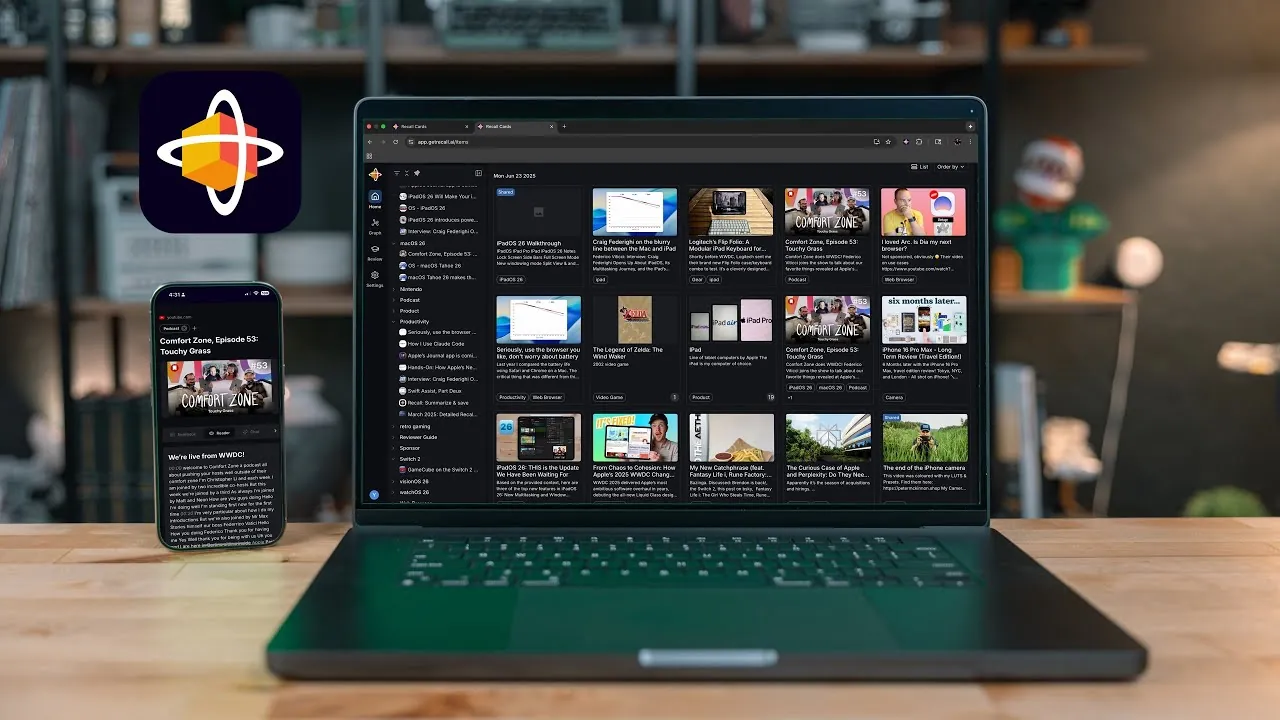Click the Camera tag on the iPhone 16 card
This screenshot has height=720, width=1280.
(893, 397)
